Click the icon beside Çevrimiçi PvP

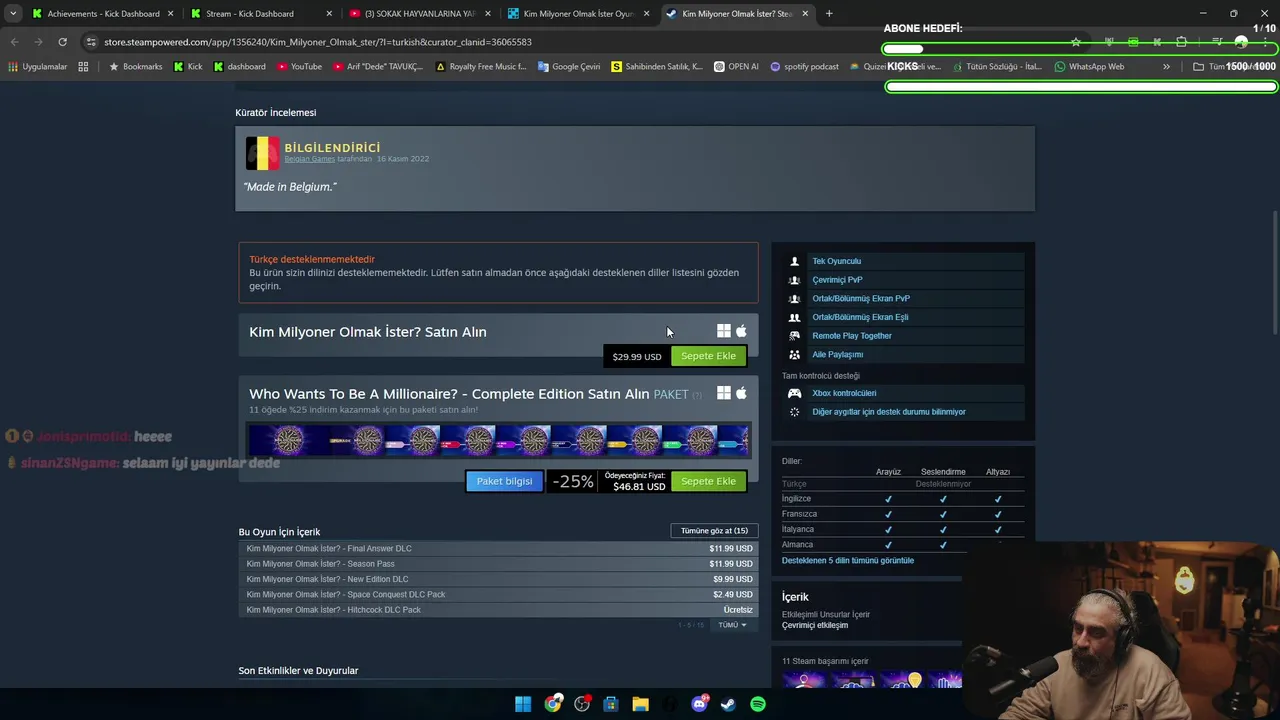(x=795, y=280)
